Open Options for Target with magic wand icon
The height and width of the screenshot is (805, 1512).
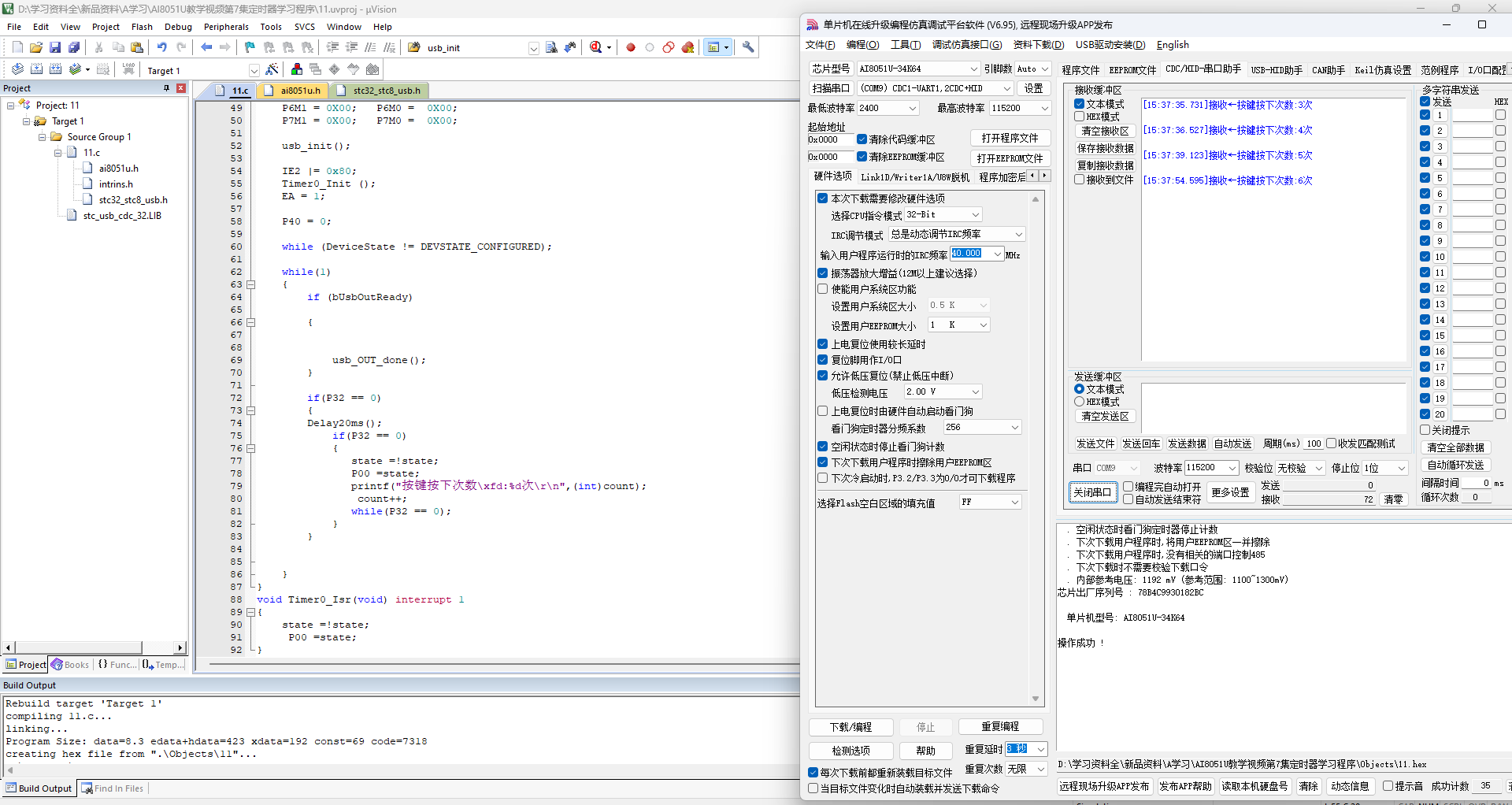pyautogui.click(x=272, y=69)
